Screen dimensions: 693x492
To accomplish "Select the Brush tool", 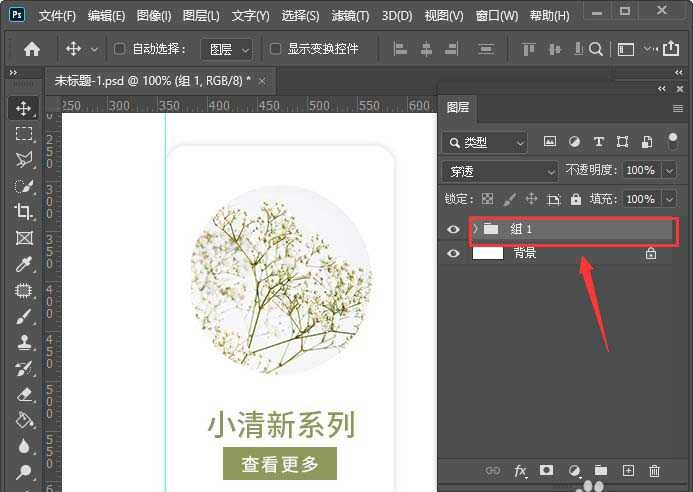I will [x=24, y=317].
